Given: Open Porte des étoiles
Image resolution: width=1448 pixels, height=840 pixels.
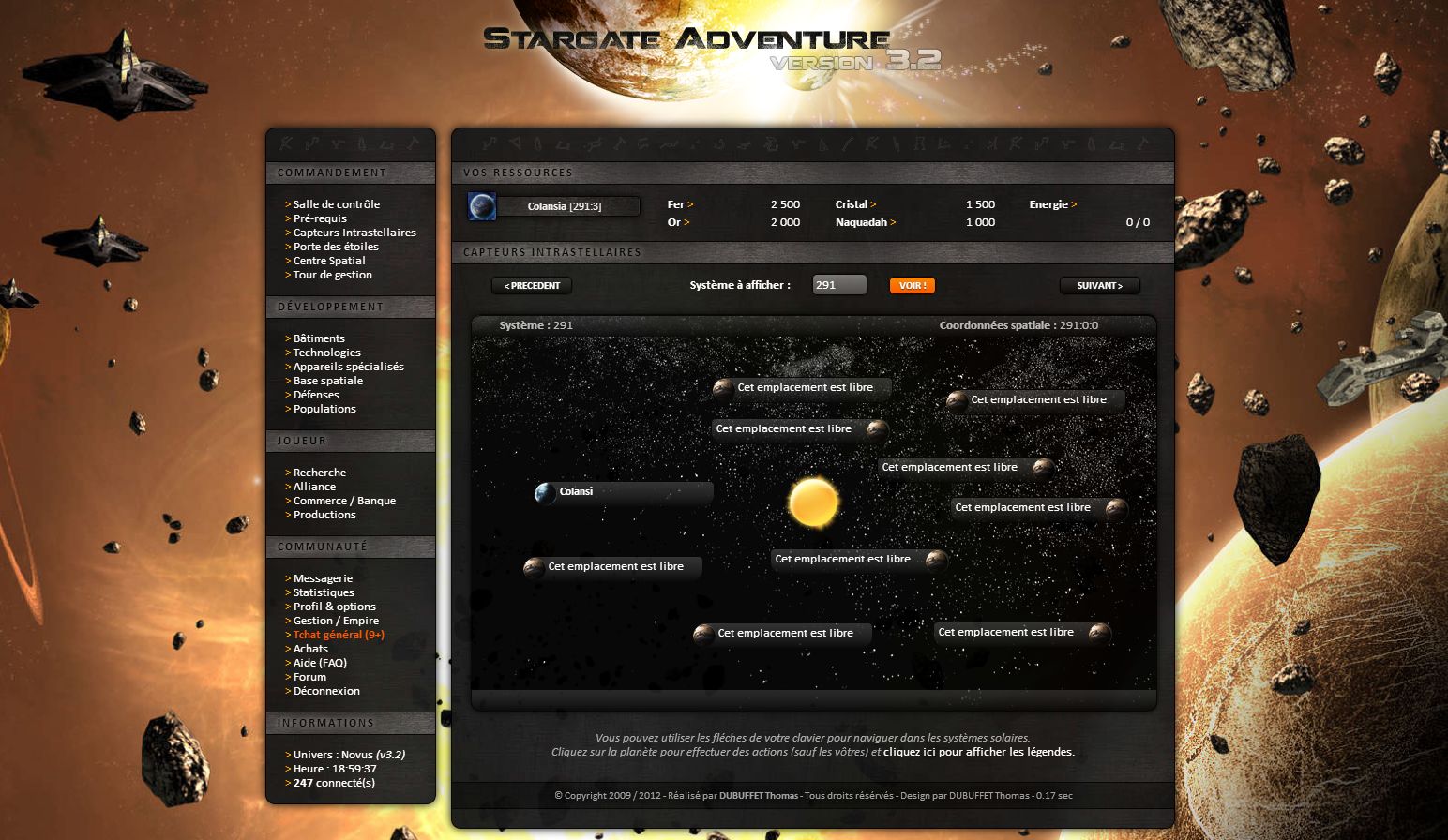Looking at the screenshot, I should pyautogui.click(x=335, y=247).
